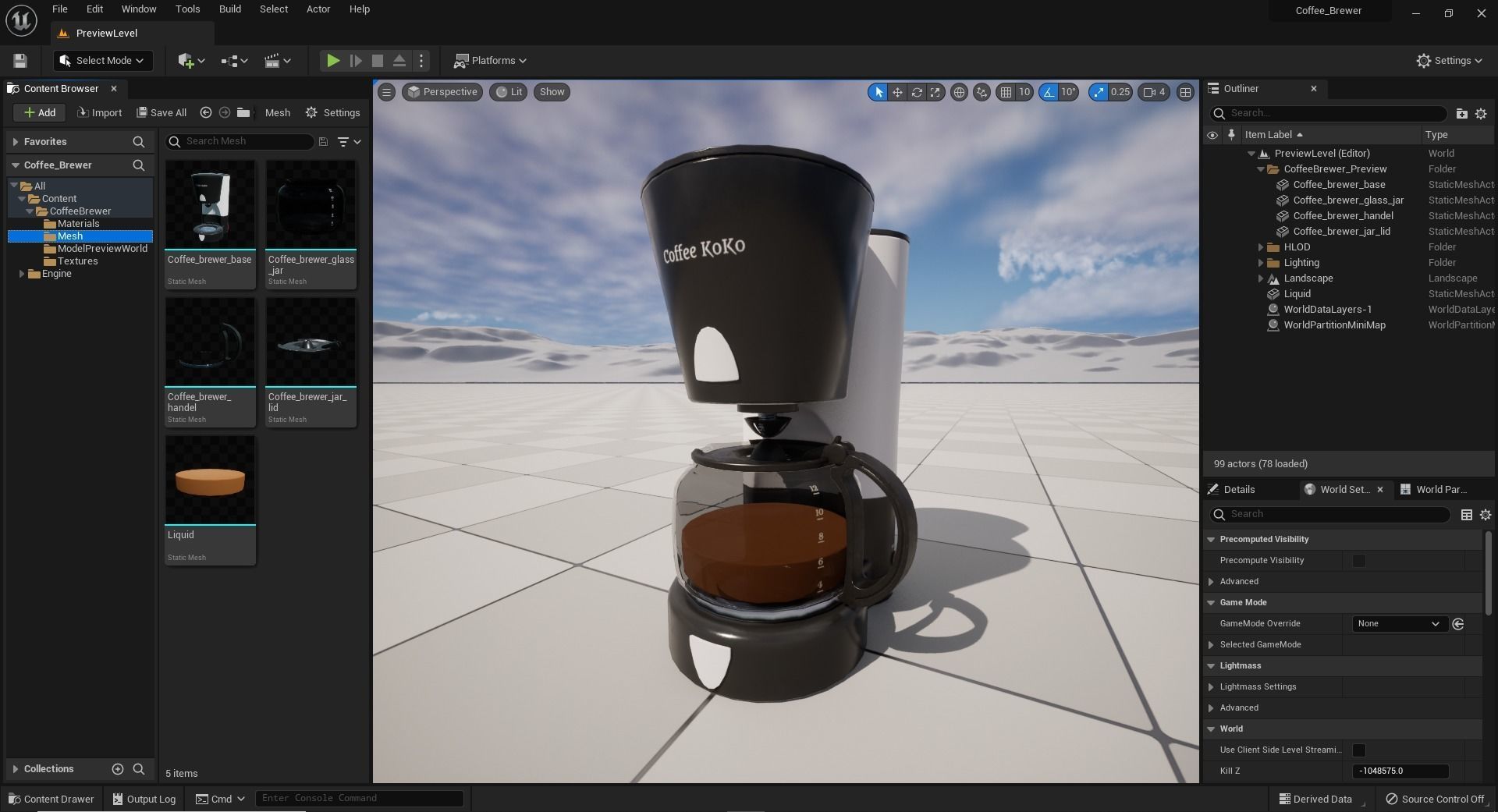Image resolution: width=1498 pixels, height=812 pixels.
Task: Open the Lit view mode menu
Action: tap(509, 92)
